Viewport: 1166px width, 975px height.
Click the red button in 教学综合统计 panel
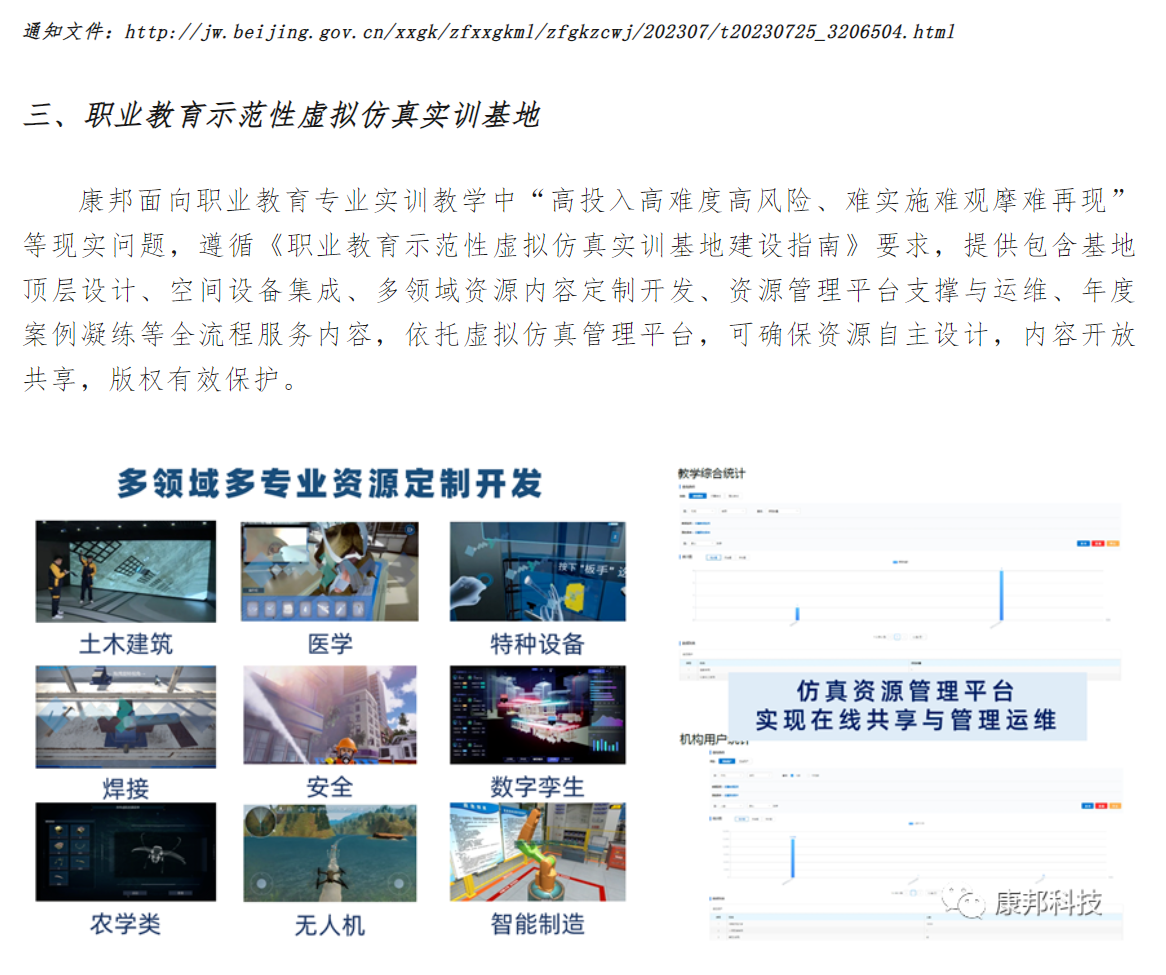(x=1097, y=543)
